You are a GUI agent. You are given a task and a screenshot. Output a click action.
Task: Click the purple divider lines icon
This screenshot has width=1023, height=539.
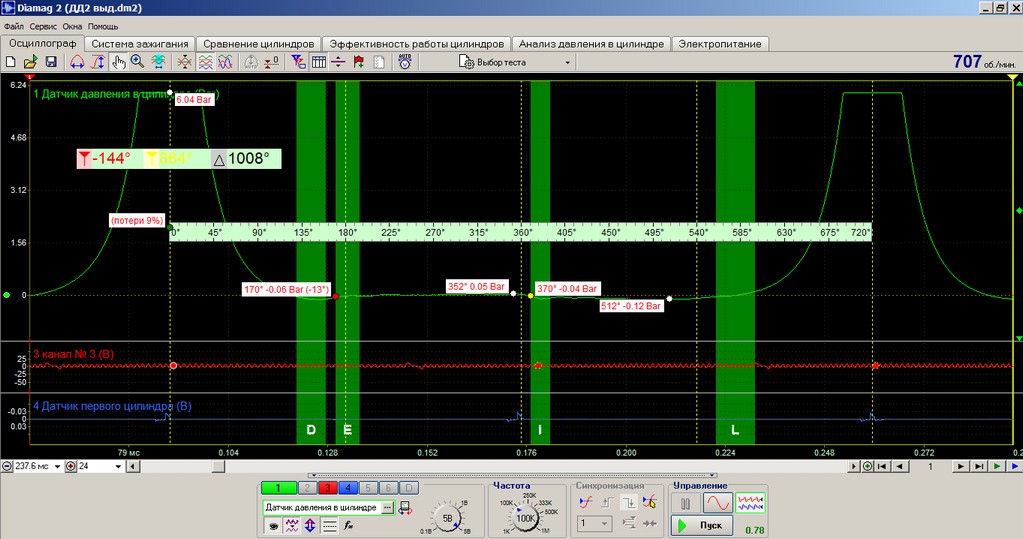coord(338,62)
